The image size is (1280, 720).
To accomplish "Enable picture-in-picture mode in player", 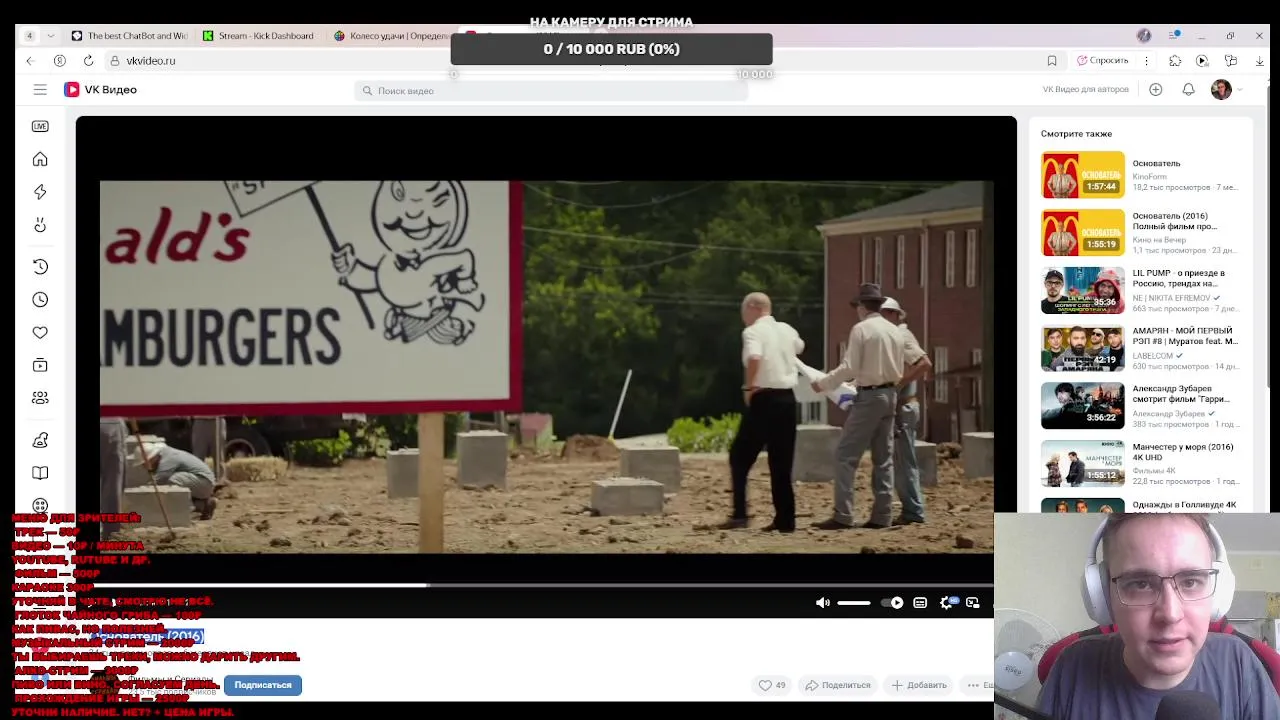I will point(972,603).
